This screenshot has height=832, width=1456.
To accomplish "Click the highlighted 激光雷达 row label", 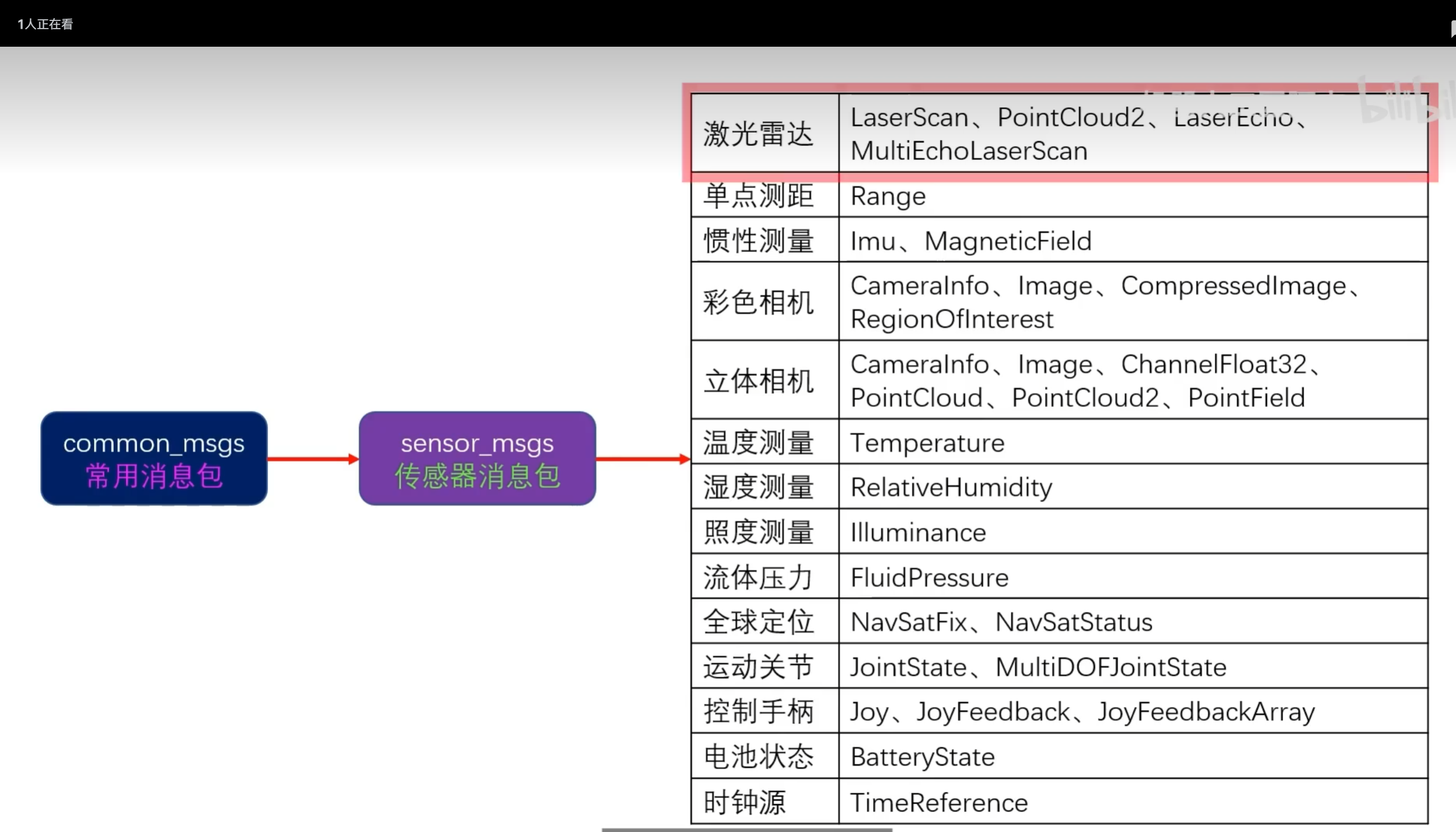I will 758,134.
